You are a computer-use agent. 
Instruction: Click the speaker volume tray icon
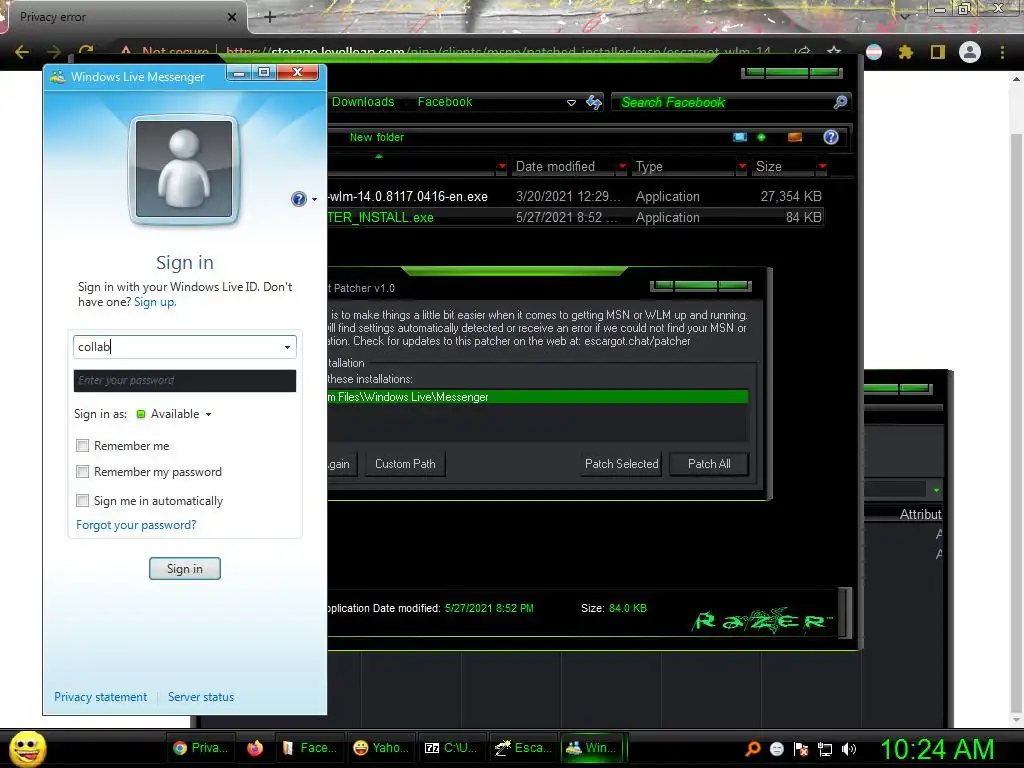(x=848, y=749)
